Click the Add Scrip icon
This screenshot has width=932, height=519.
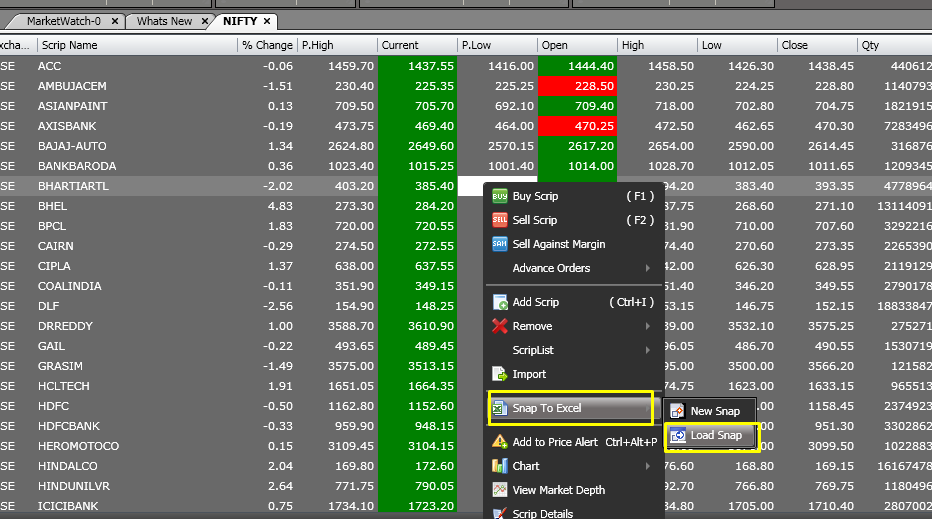tap(500, 302)
